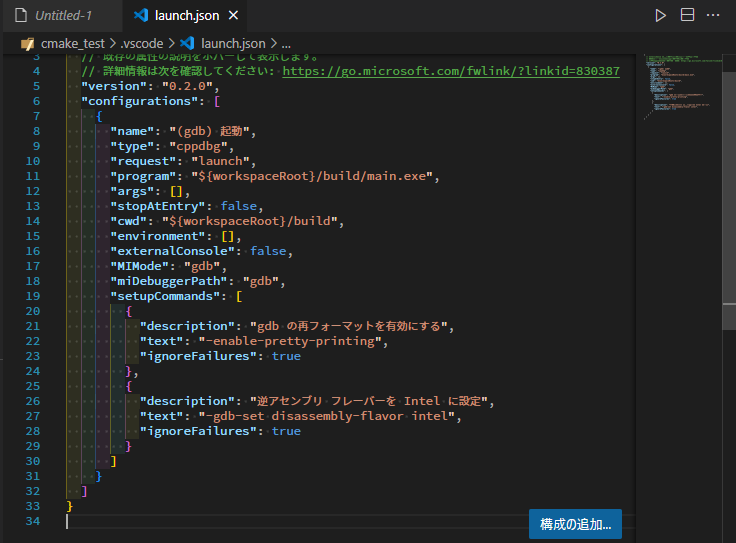
Task: Click the file icon on Untitled-1 tab
Action: click(21, 16)
